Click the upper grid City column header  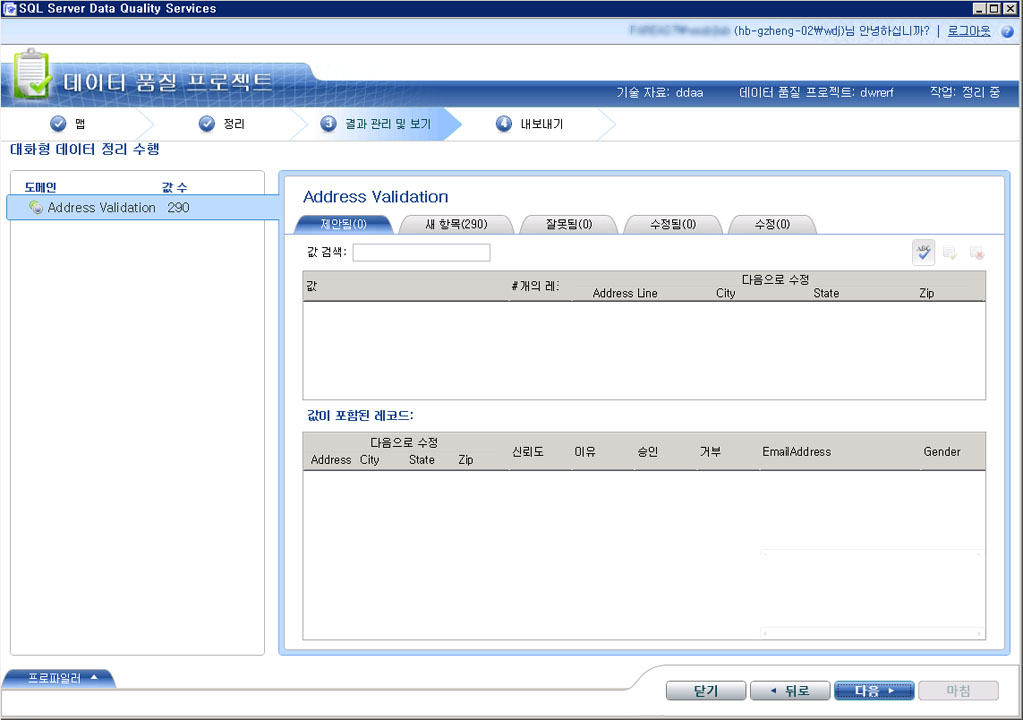pos(725,293)
